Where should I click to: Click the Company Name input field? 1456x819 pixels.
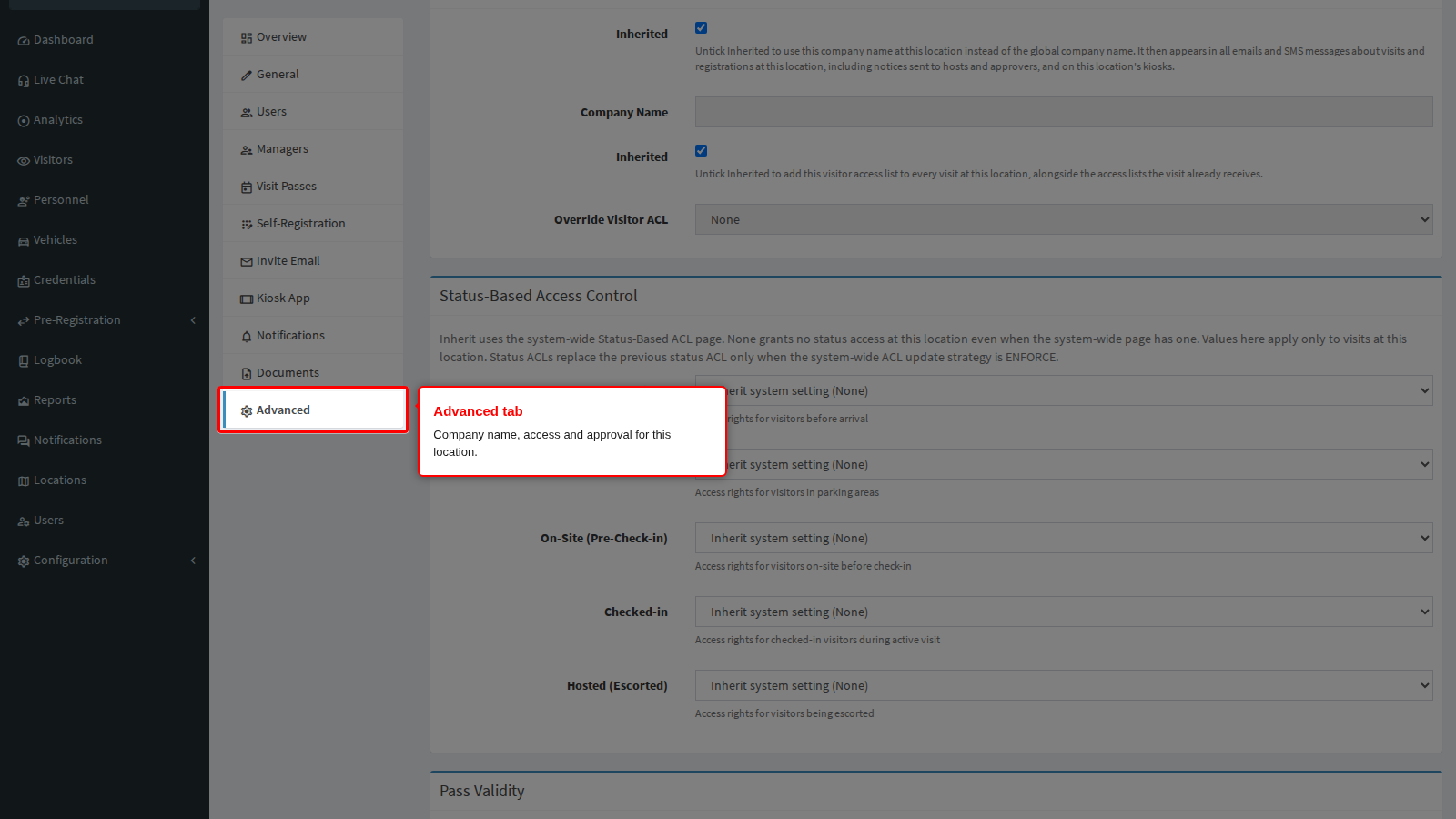pyautogui.click(x=1064, y=112)
